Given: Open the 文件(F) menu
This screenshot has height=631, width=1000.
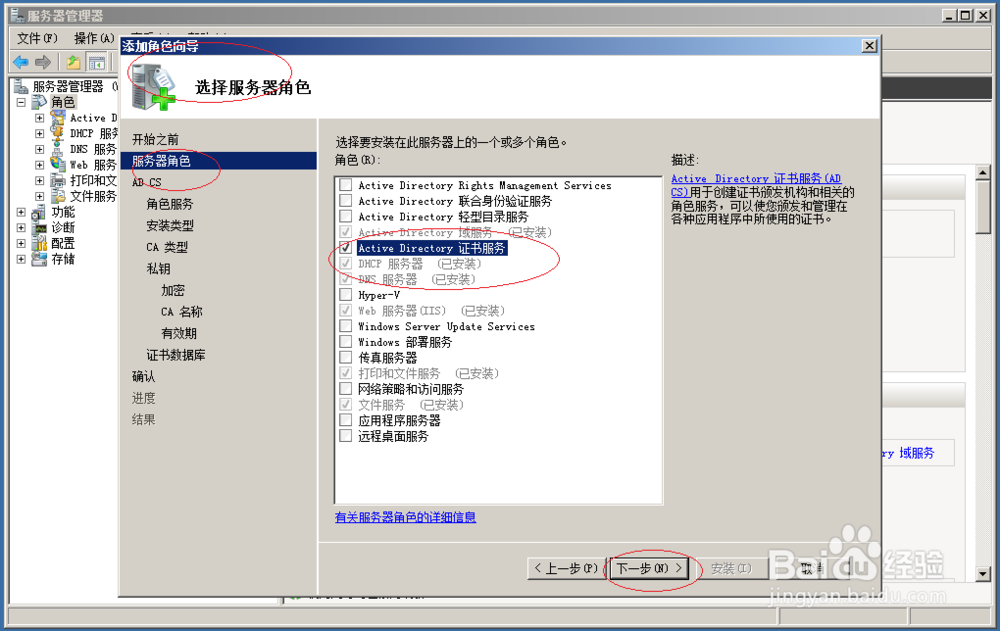Looking at the screenshot, I should [37, 38].
